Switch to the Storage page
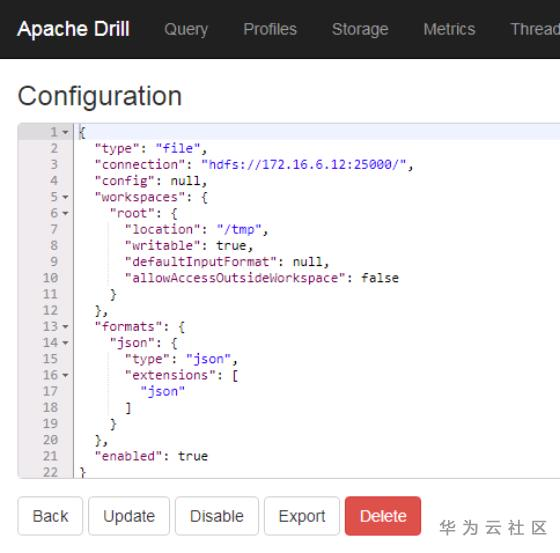Viewport: 560px width, 553px height. pyautogui.click(x=360, y=29)
